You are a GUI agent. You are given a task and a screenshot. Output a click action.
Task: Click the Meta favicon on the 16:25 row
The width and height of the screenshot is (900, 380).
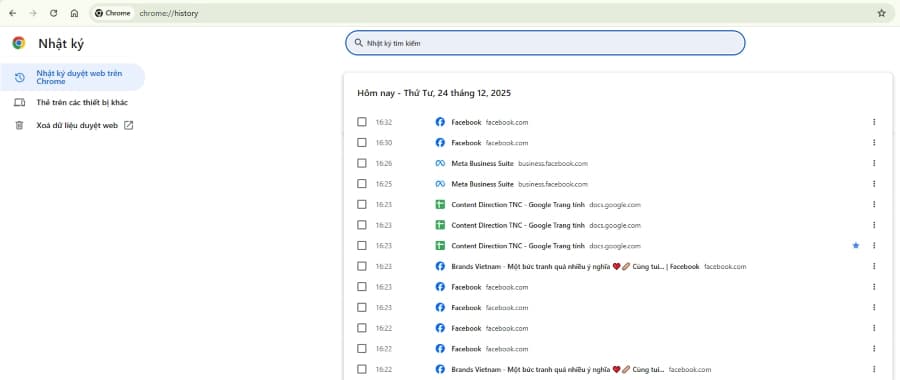click(440, 184)
